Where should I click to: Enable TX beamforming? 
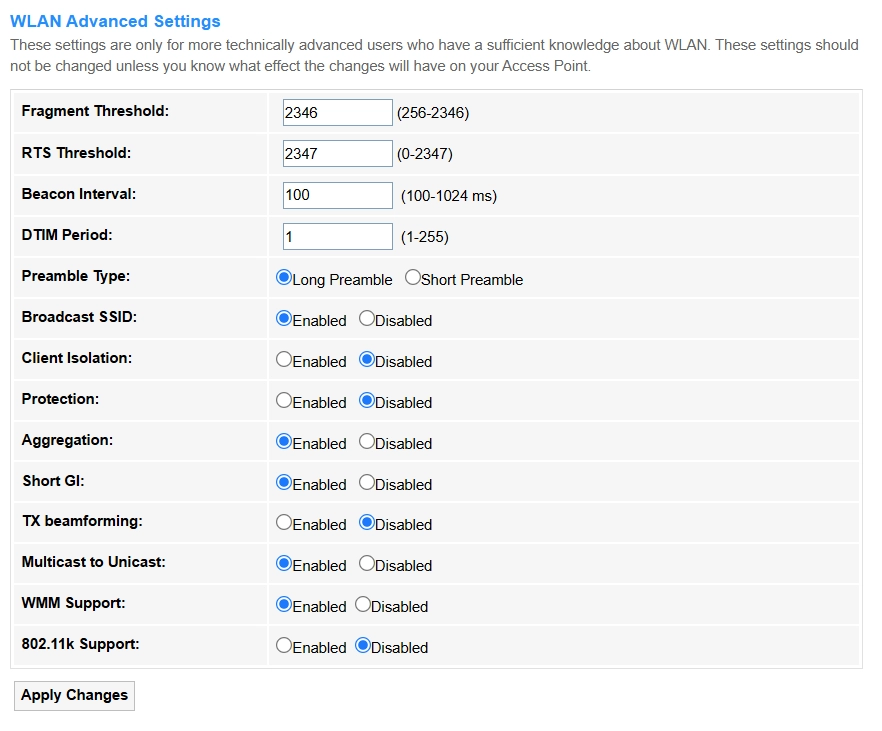(x=284, y=523)
